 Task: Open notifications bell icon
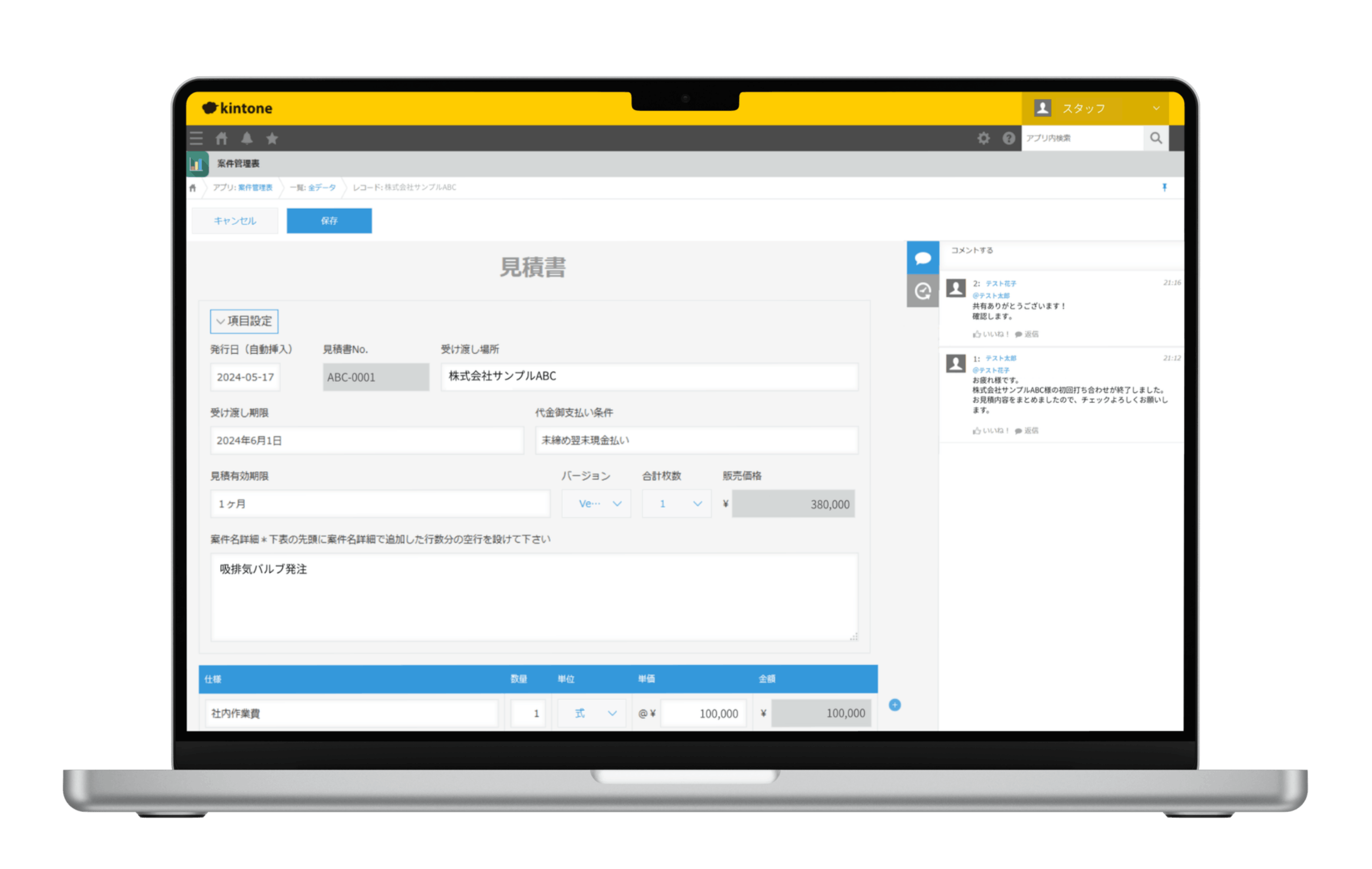(x=247, y=139)
